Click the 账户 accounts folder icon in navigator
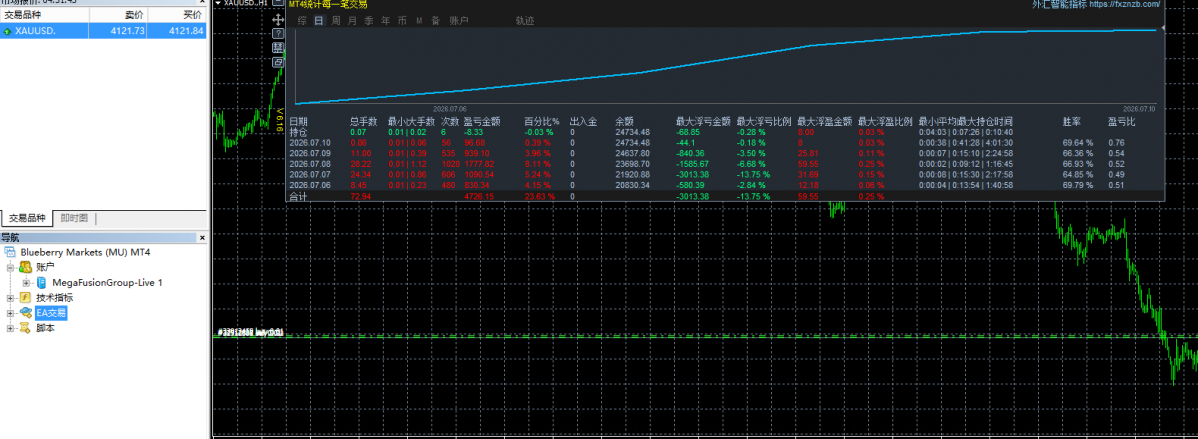This screenshot has width=1198, height=439. point(25,267)
